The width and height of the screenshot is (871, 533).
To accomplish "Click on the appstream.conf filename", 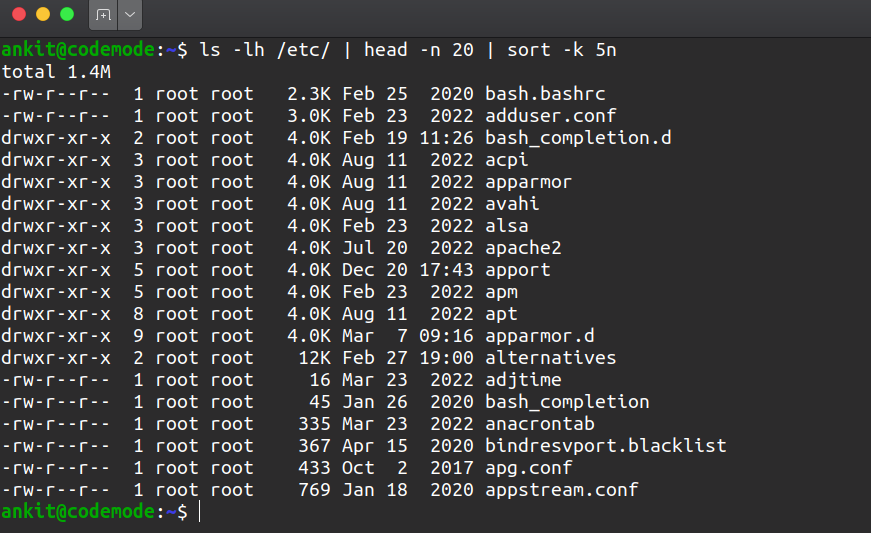I will [x=561, y=490].
